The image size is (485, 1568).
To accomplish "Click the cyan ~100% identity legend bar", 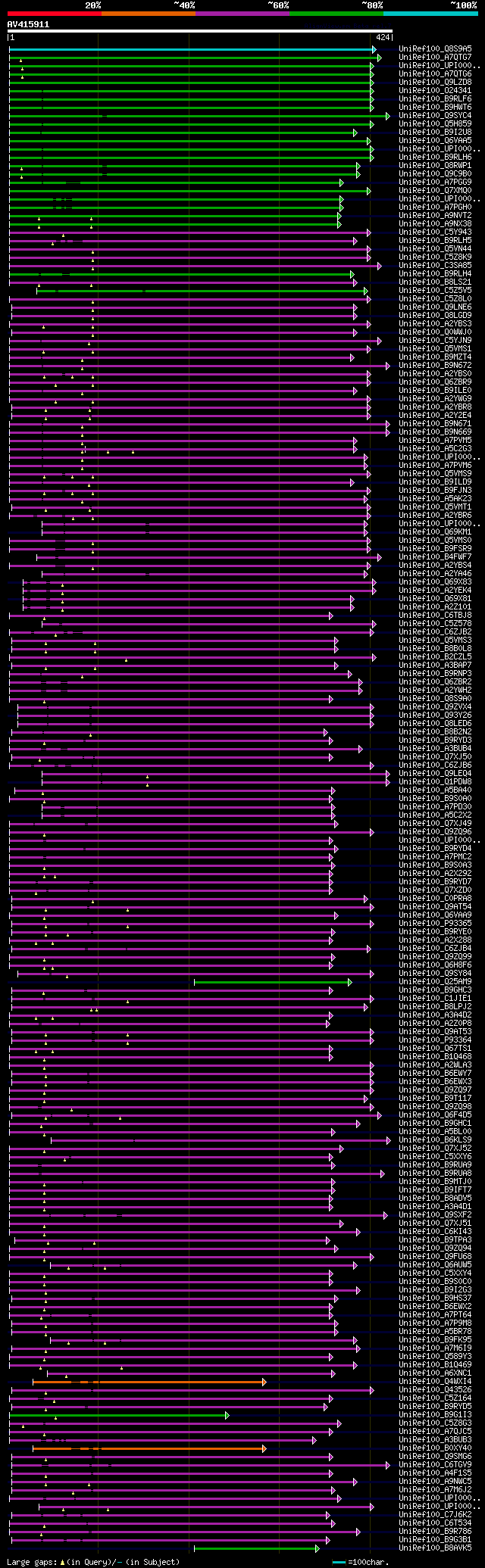I will point(430,13).
